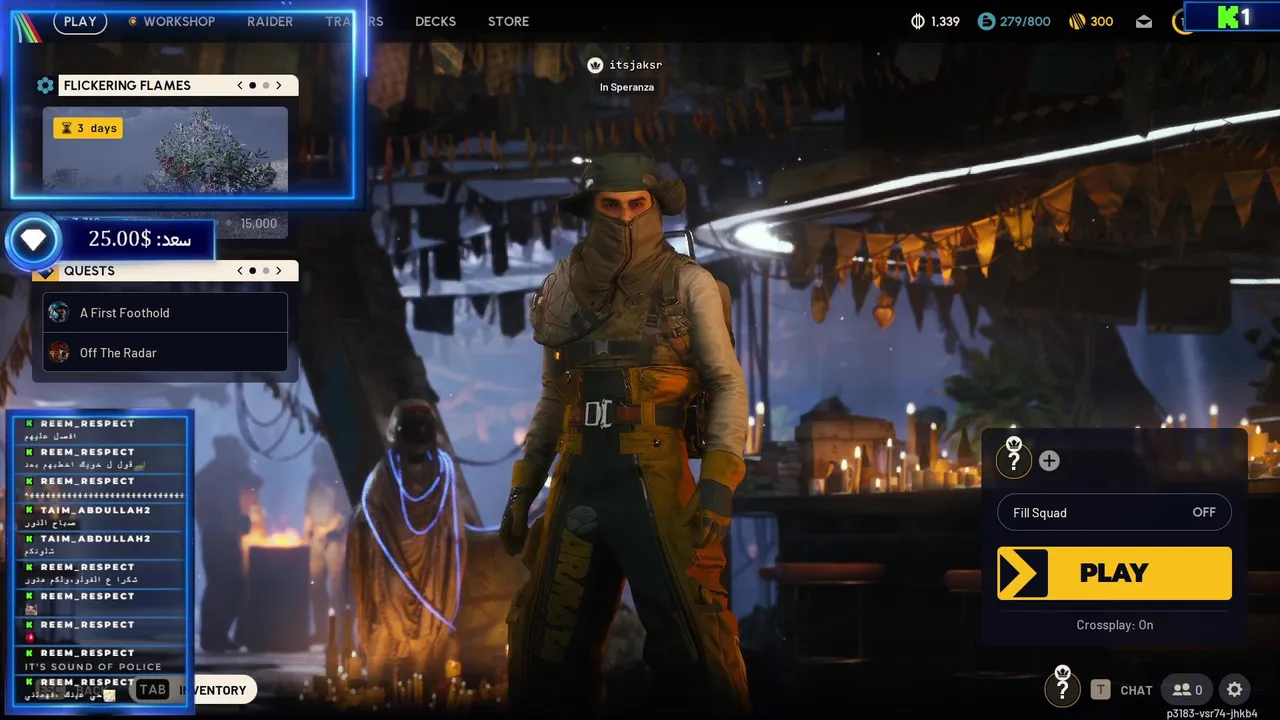Click the coin currency icon beside 1,339
Viewport: 1280px width, 720px height.
pos(918,21)
